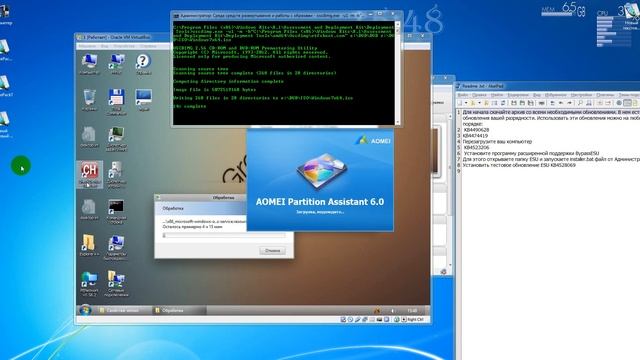
Task: Open the Избранное menu in AkelPad
Action: [x=556, y=95]
